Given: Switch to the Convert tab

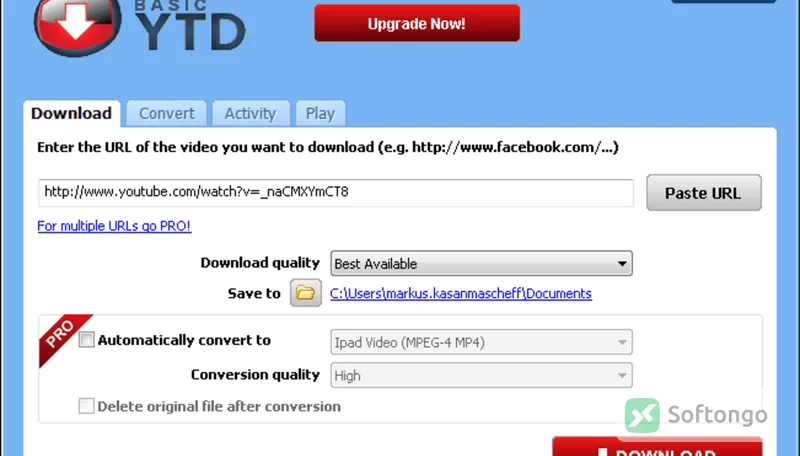Looking at the screenshot, I should [166, 113].
